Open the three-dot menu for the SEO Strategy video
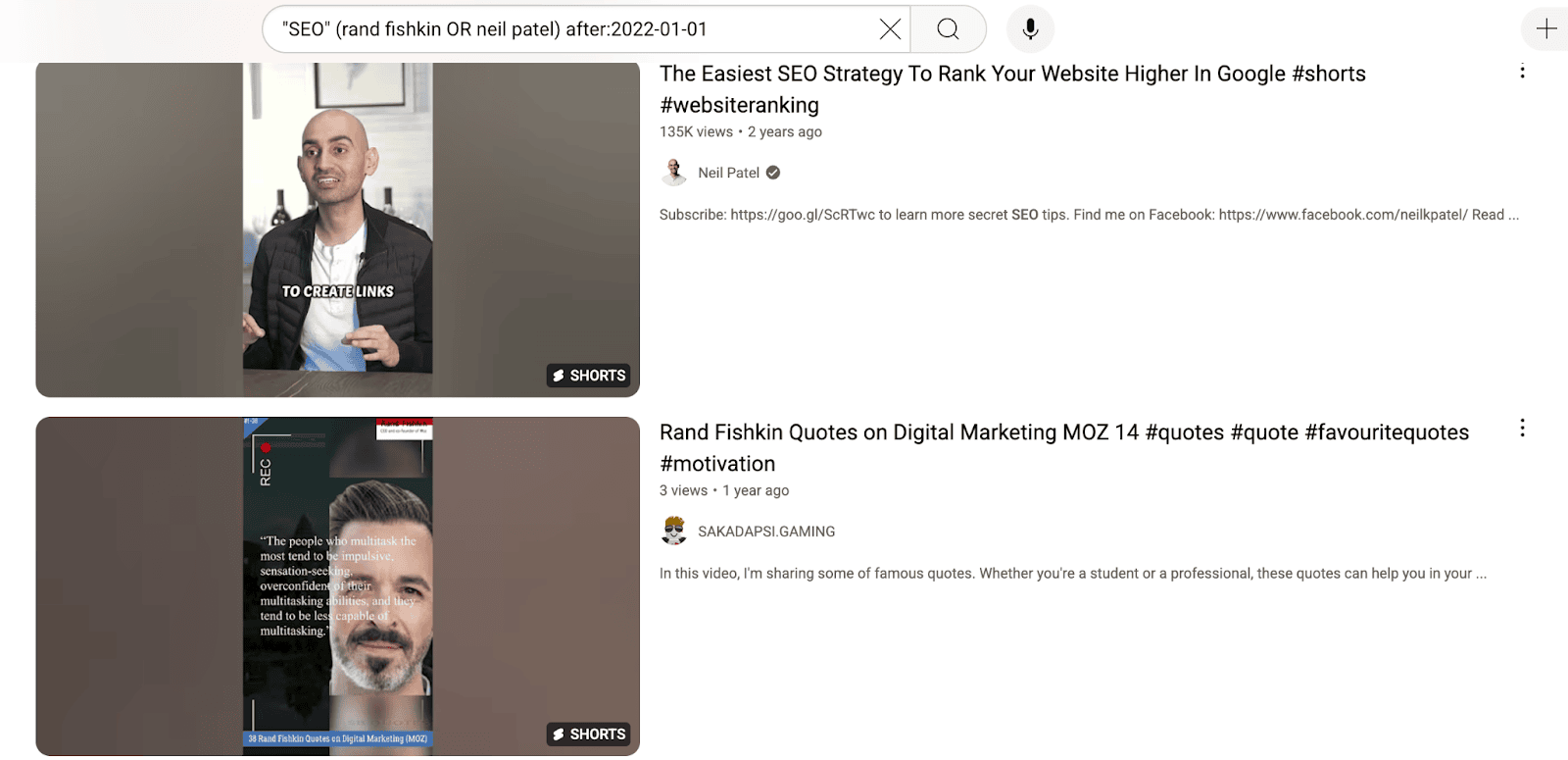 coord(1522,72)
